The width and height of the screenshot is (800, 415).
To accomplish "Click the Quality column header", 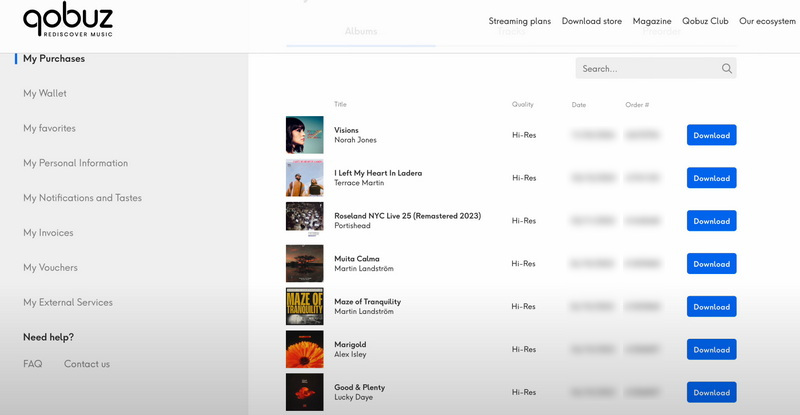I will (x=522, y=104).
